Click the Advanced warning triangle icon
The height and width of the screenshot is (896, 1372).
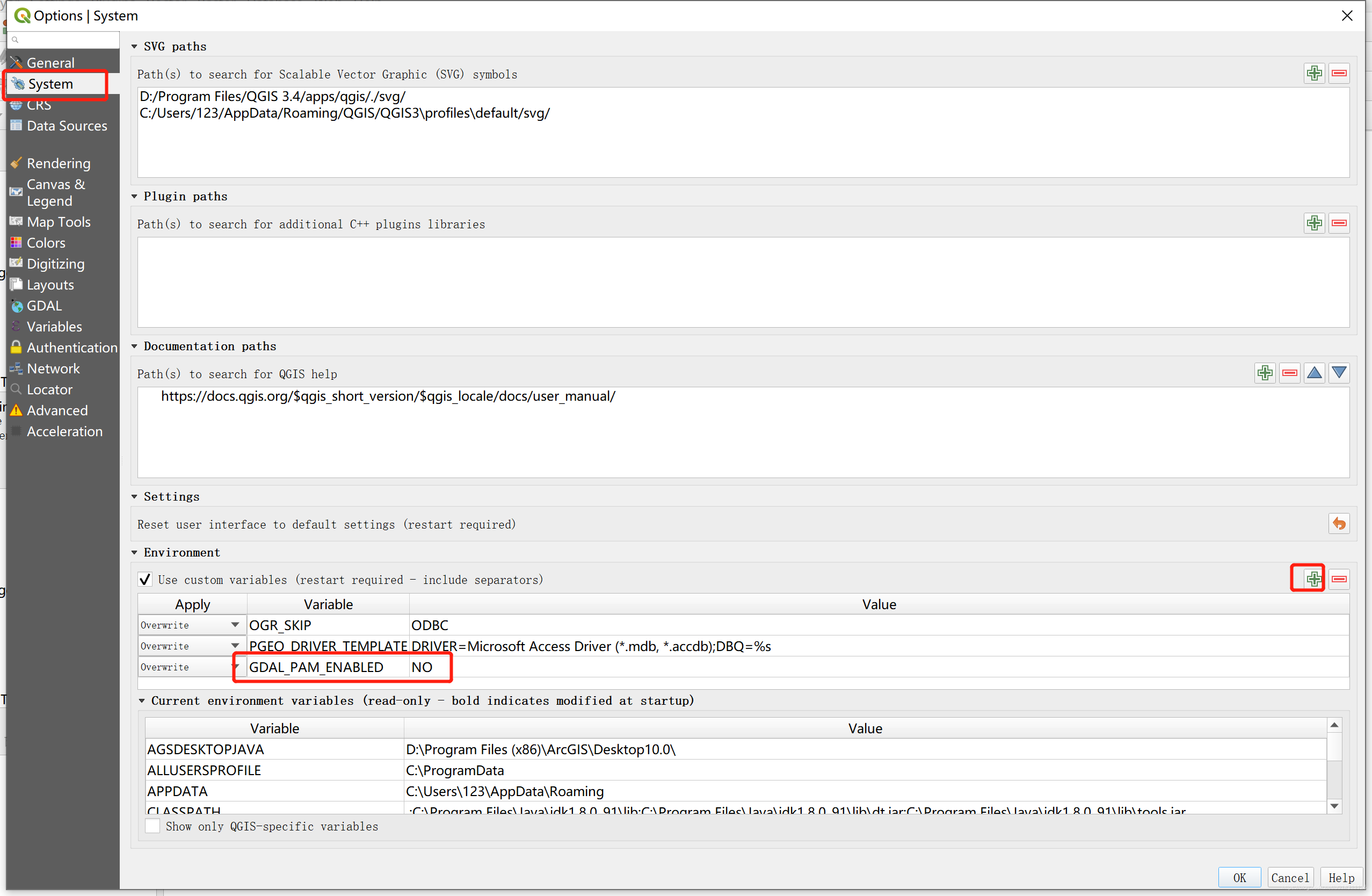16,410
